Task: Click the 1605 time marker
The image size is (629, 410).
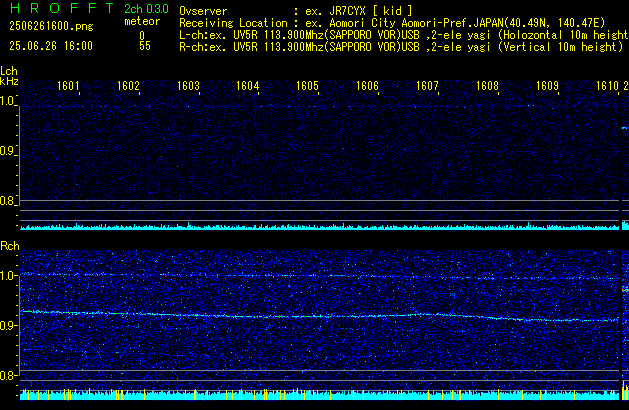Action: [307, 86]
